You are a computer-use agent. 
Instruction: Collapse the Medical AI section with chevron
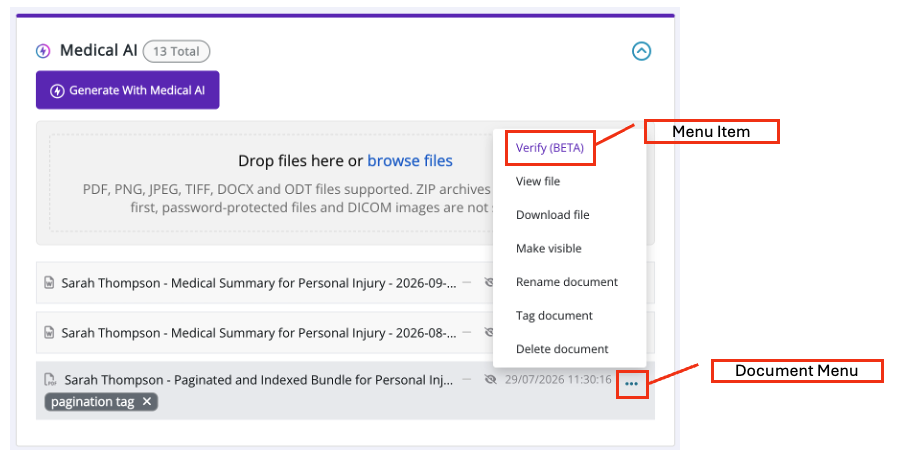642,51
